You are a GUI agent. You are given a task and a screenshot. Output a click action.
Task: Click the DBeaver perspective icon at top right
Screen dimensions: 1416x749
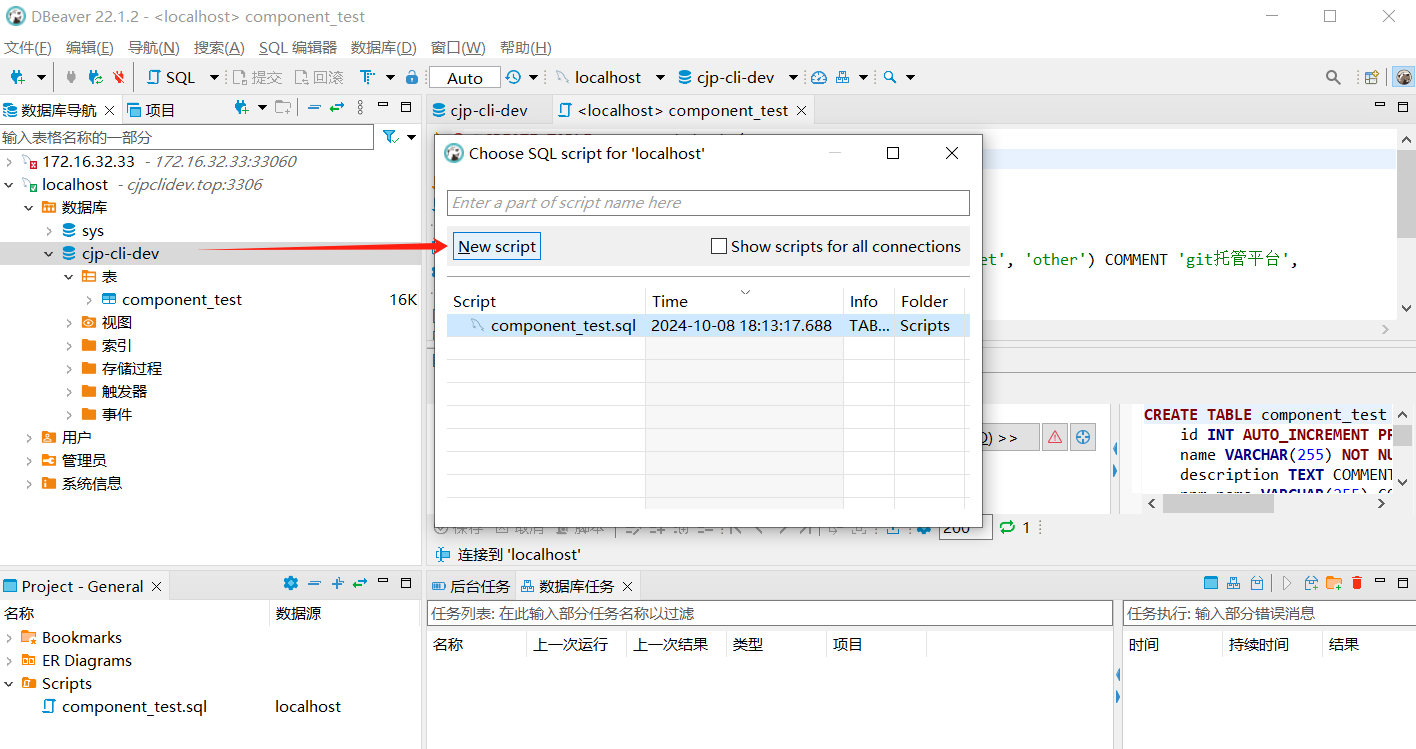click(1404, 77)
